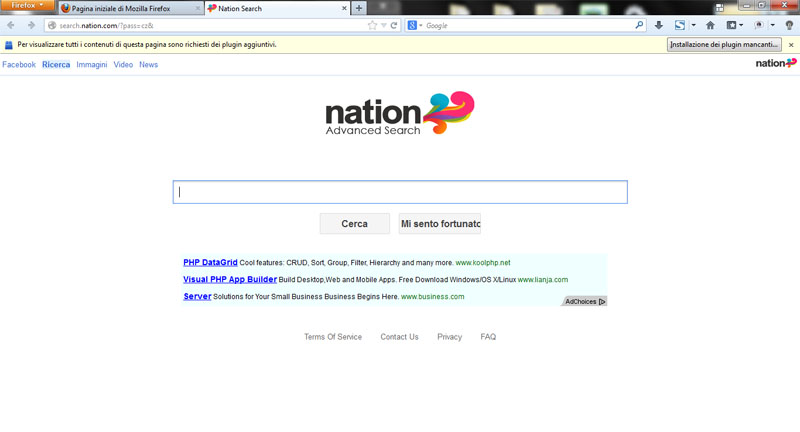800x432 pixels.
Task: Click the tab groups grid icon
Action: point(719,8)
